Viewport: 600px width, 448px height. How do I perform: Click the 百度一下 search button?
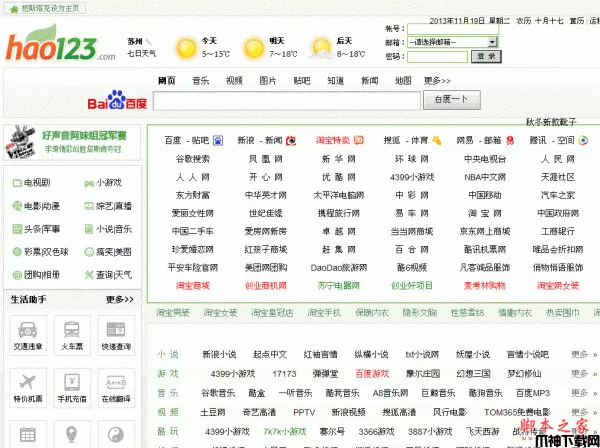pos(452,100)
